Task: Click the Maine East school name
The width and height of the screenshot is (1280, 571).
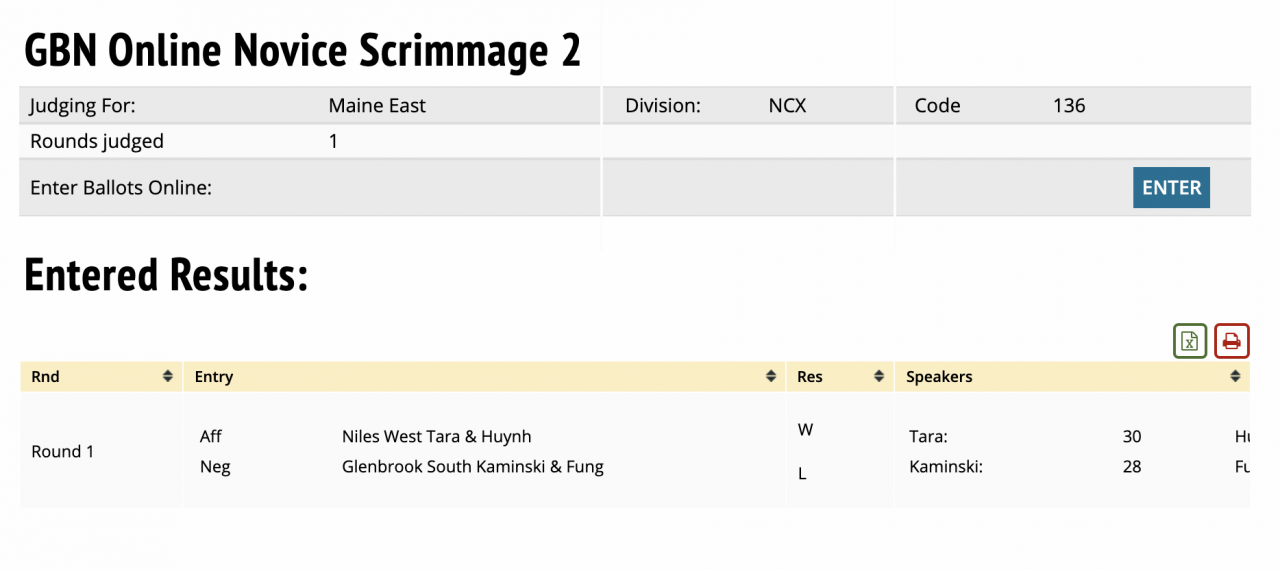Action: pyautogui.click(x=377, y=106)
